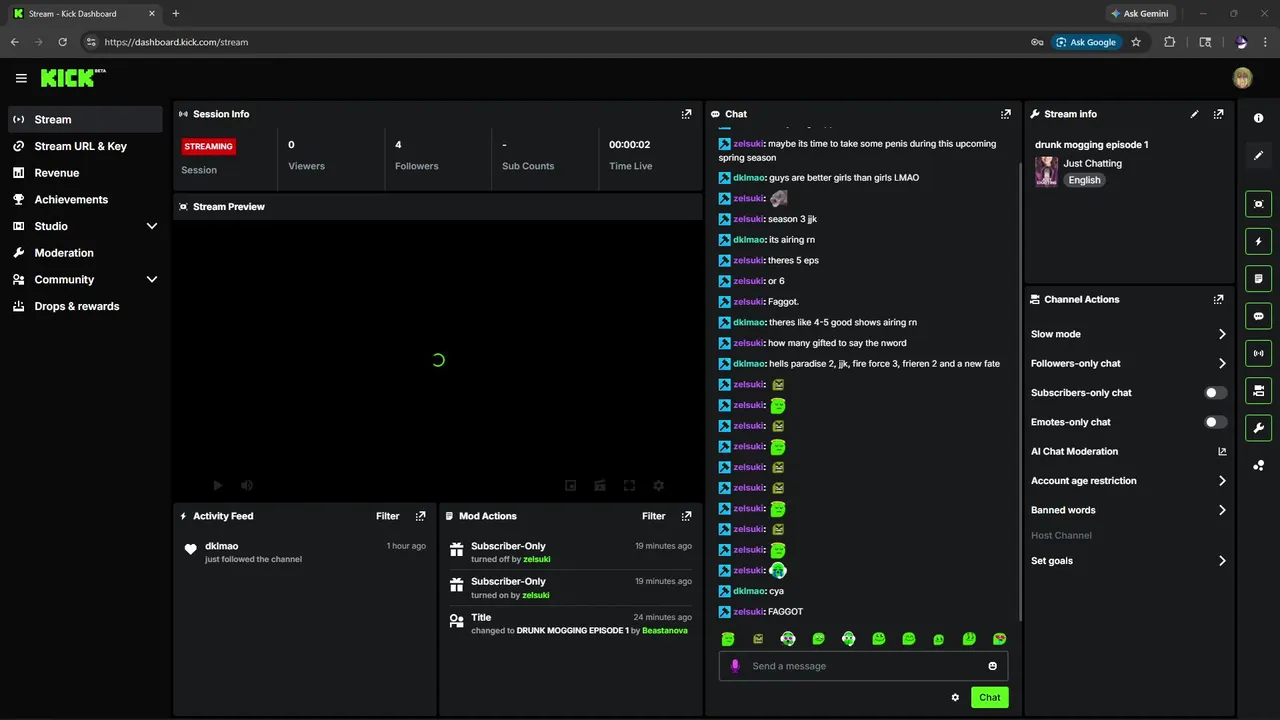Pop out the Chat panel
The width and height of the screenshot is (1280, 720).
coord(1006,114)
